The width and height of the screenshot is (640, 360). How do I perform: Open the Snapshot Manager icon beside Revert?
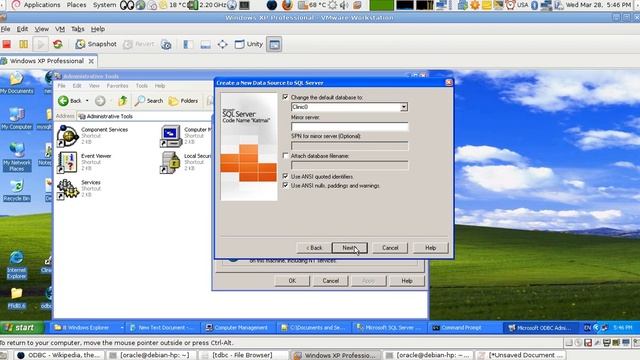click(166, 44)
